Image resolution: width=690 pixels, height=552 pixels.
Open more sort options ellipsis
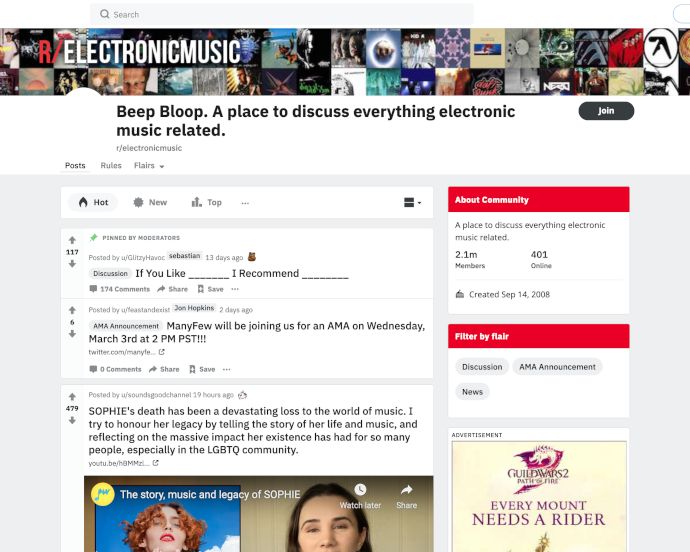[245, 203]
